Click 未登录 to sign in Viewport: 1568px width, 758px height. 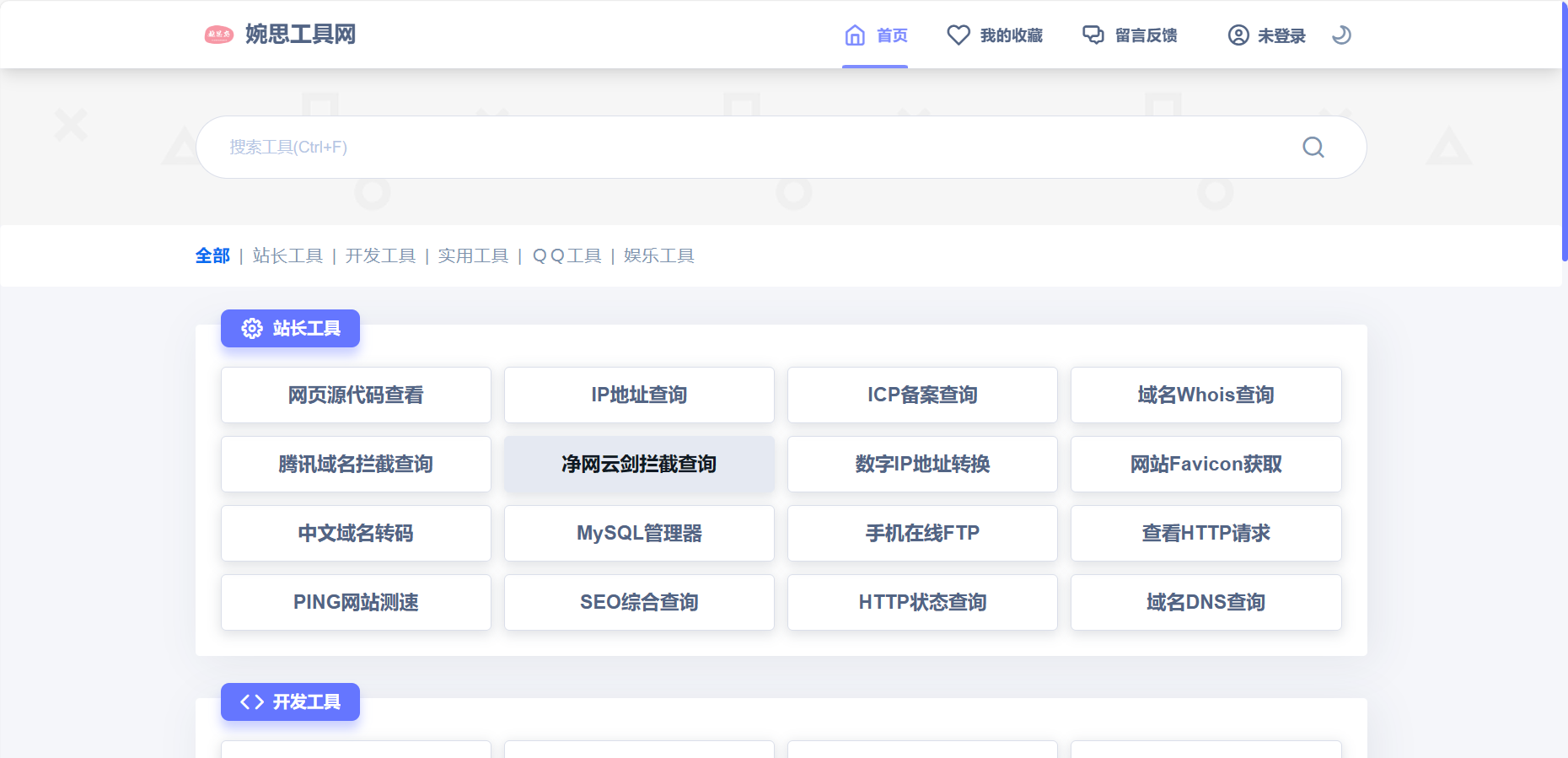pyautogui.click(x=1266, y=35)
